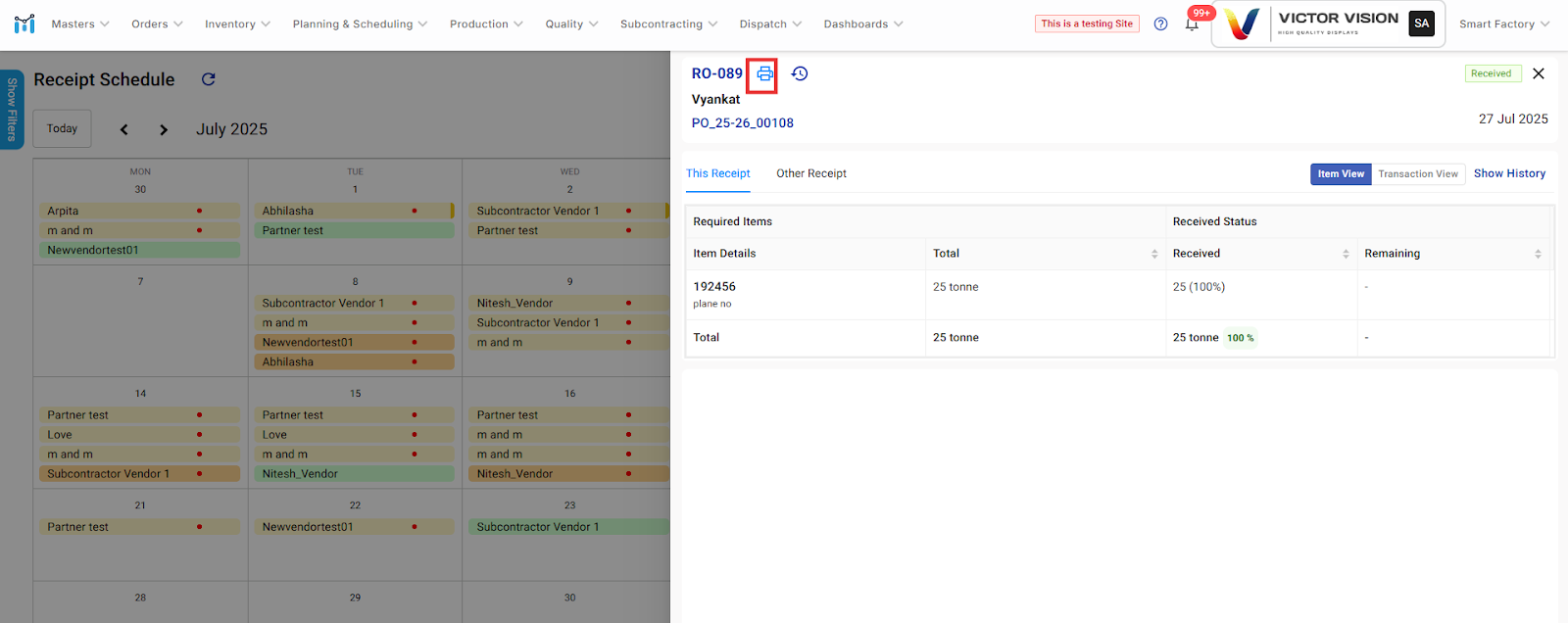Click the print icon next to RO-089

(x=764, y=74)
